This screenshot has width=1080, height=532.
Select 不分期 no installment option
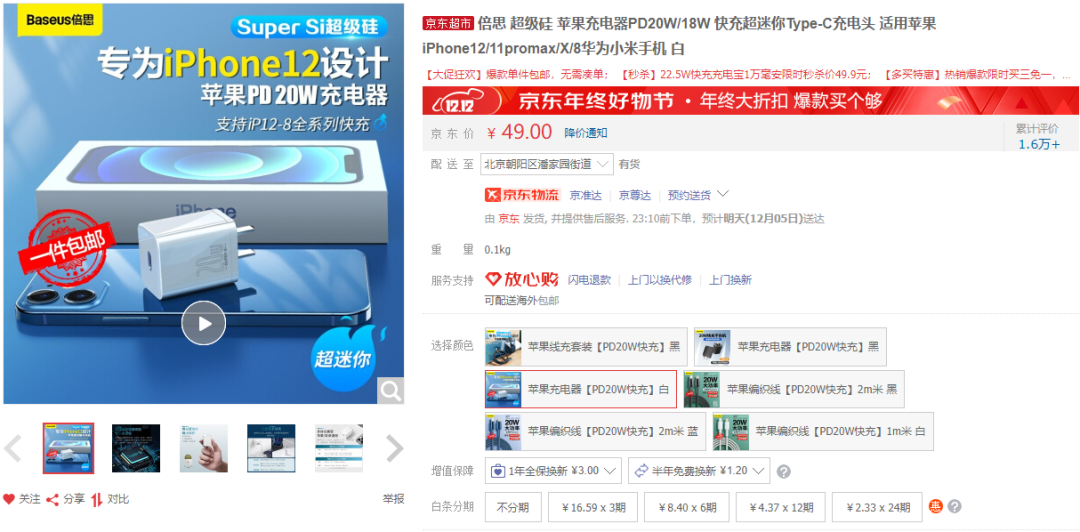[513, 507]
